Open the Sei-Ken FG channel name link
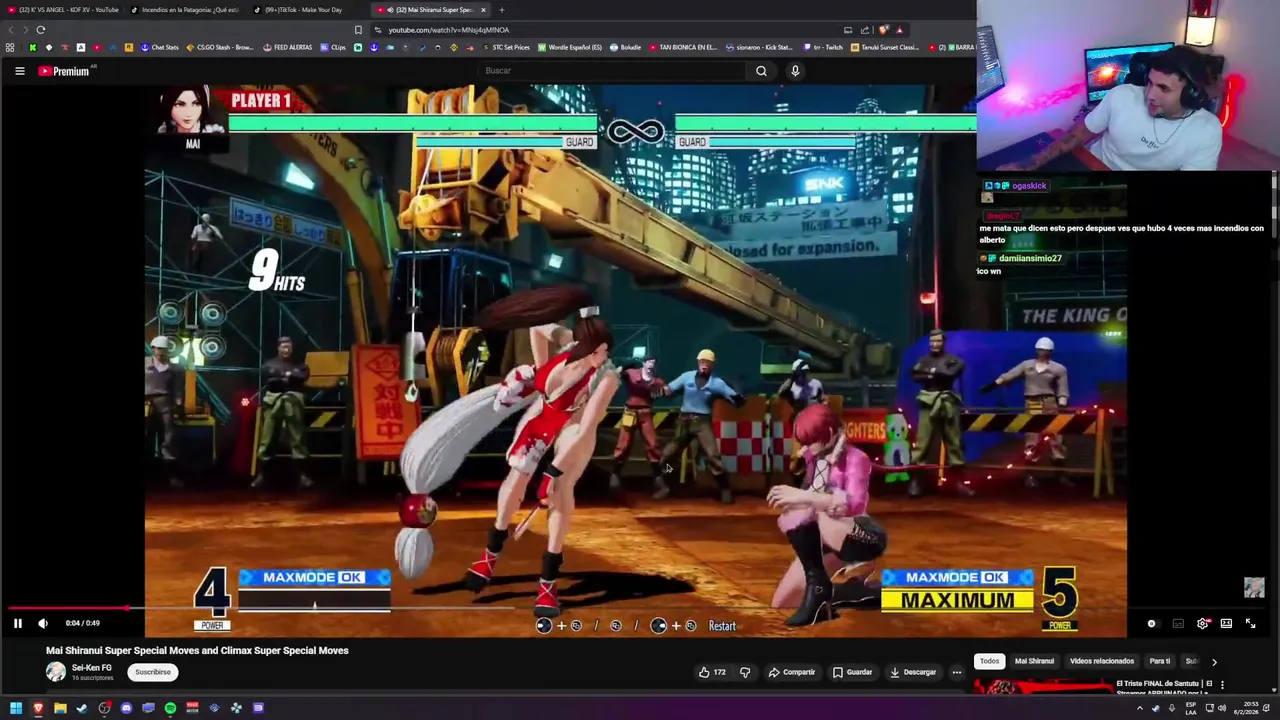This screenshot has height=720, width=1280. pos(91,667)
